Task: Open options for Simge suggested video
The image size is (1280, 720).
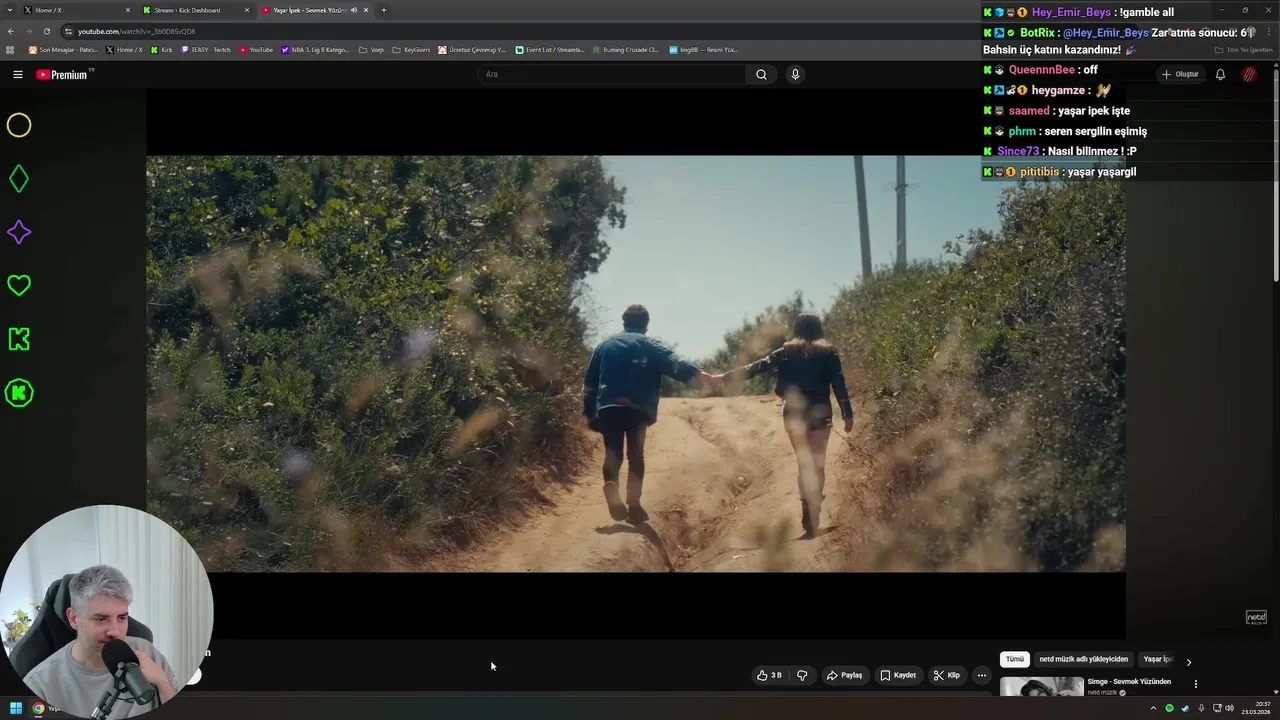Action: [1195, 684]
